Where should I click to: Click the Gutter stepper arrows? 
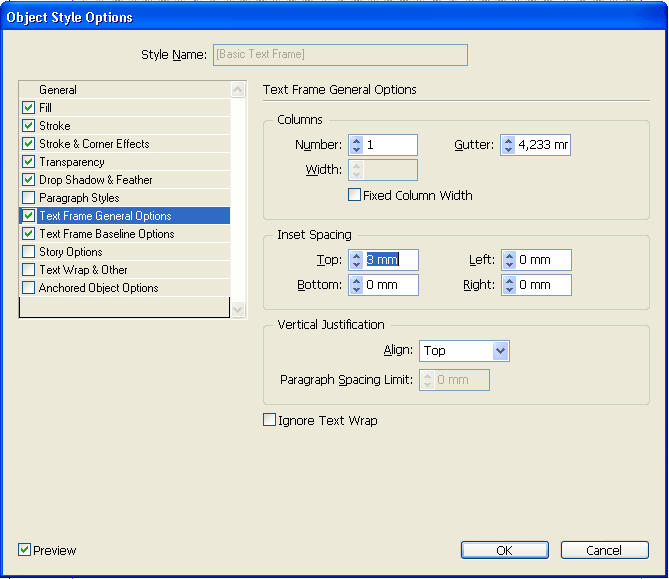click(508, 145)
